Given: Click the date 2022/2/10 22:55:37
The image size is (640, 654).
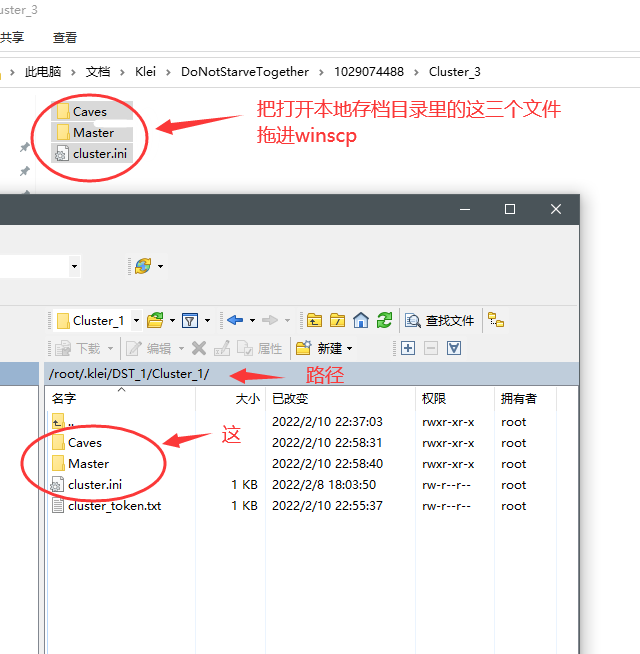Looking at the screenshot, I should pyautogui.click(x=327, y=506).
